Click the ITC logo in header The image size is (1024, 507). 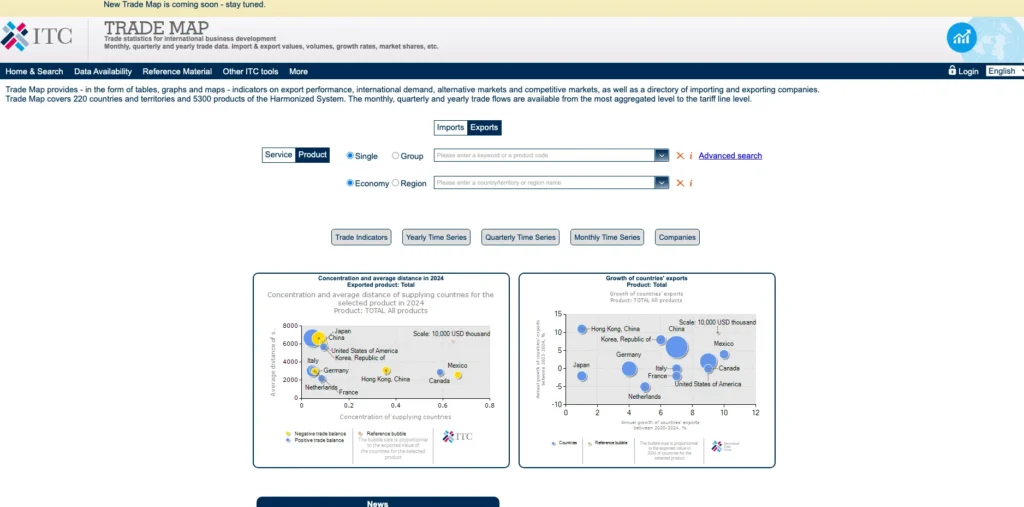(38, 36)
